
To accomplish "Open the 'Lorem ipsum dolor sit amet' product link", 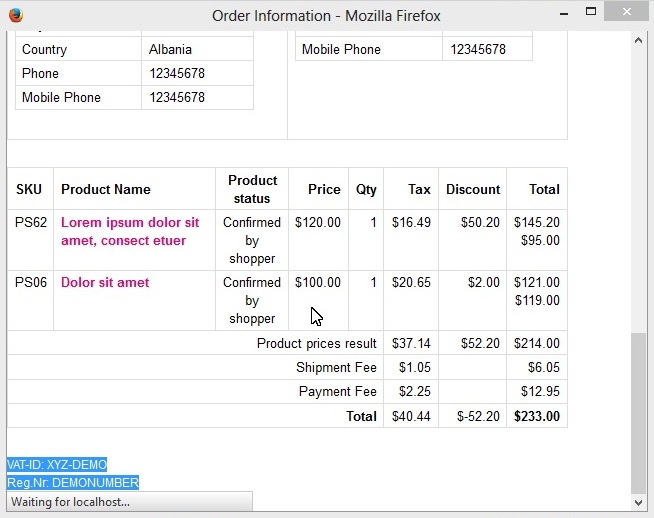I will point(130,231).
